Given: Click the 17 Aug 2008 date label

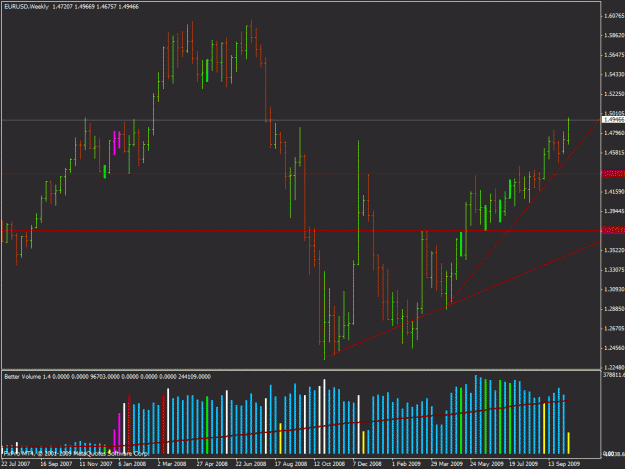Looking at the screenshot, I should click(x=291, y=464).
